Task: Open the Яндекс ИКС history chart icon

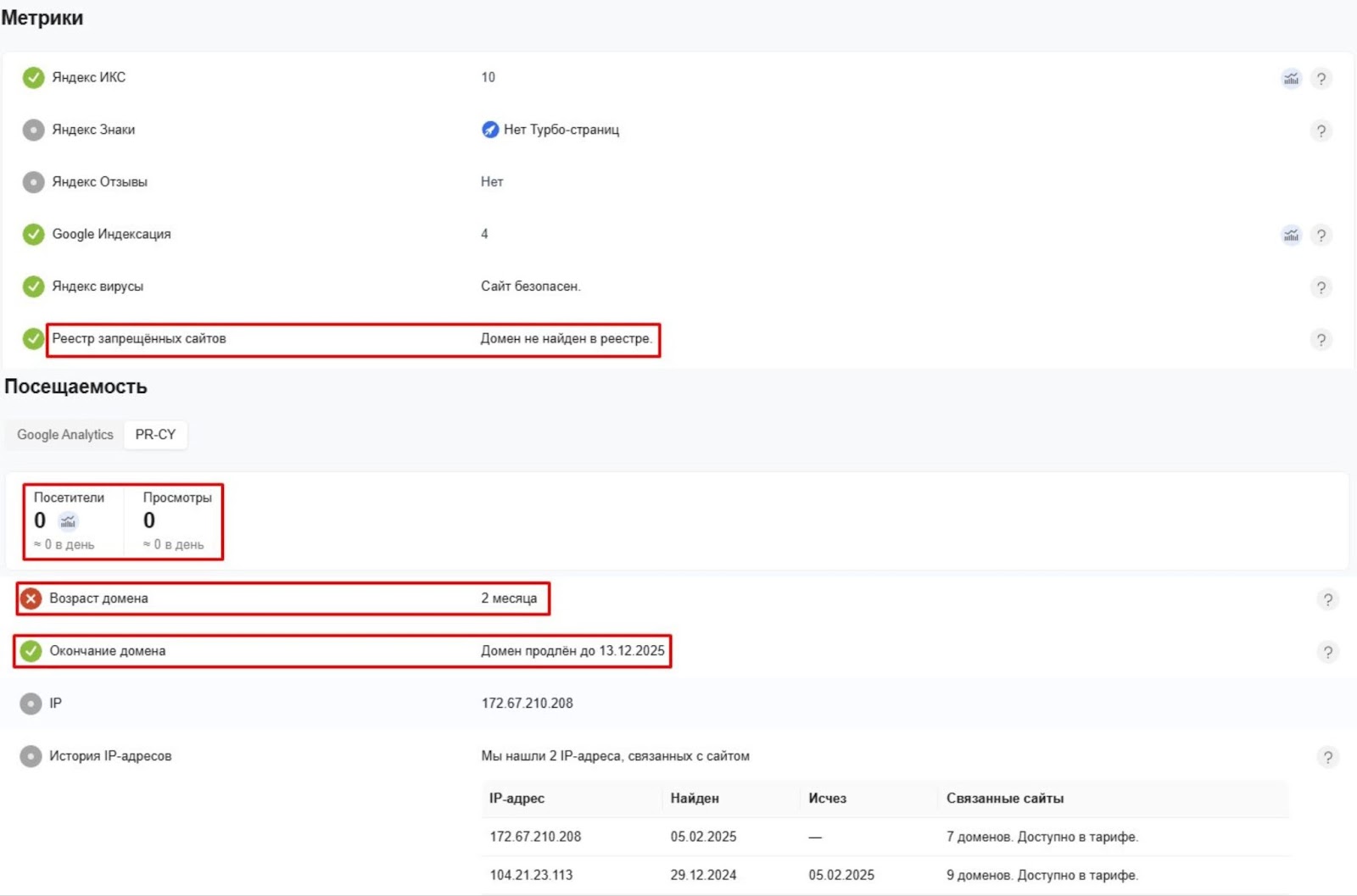Action: tap(1291, 79)
